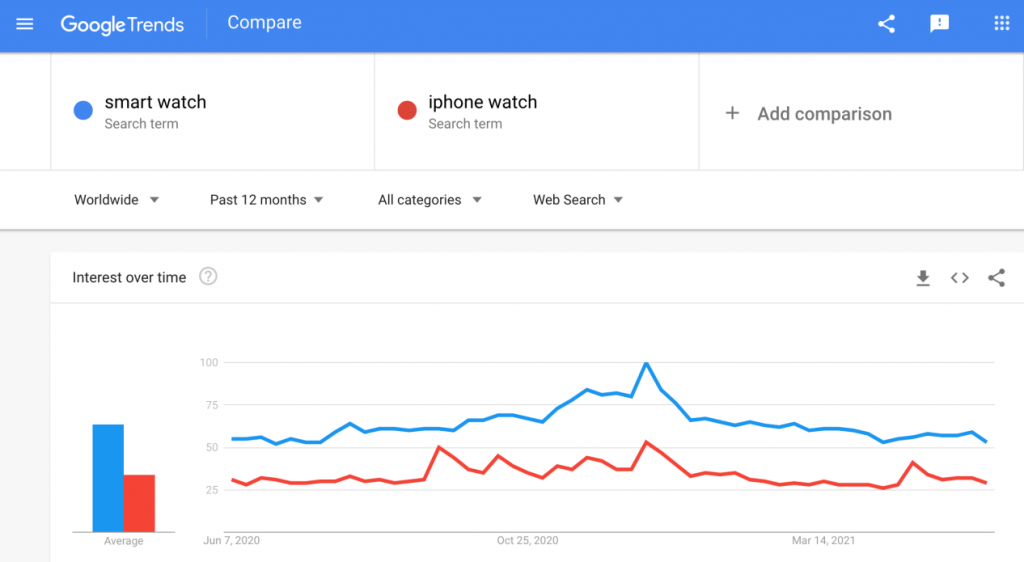Screen dimensions: 1024x562
Task: Click the share icon in top header
Action: point(886,24)
